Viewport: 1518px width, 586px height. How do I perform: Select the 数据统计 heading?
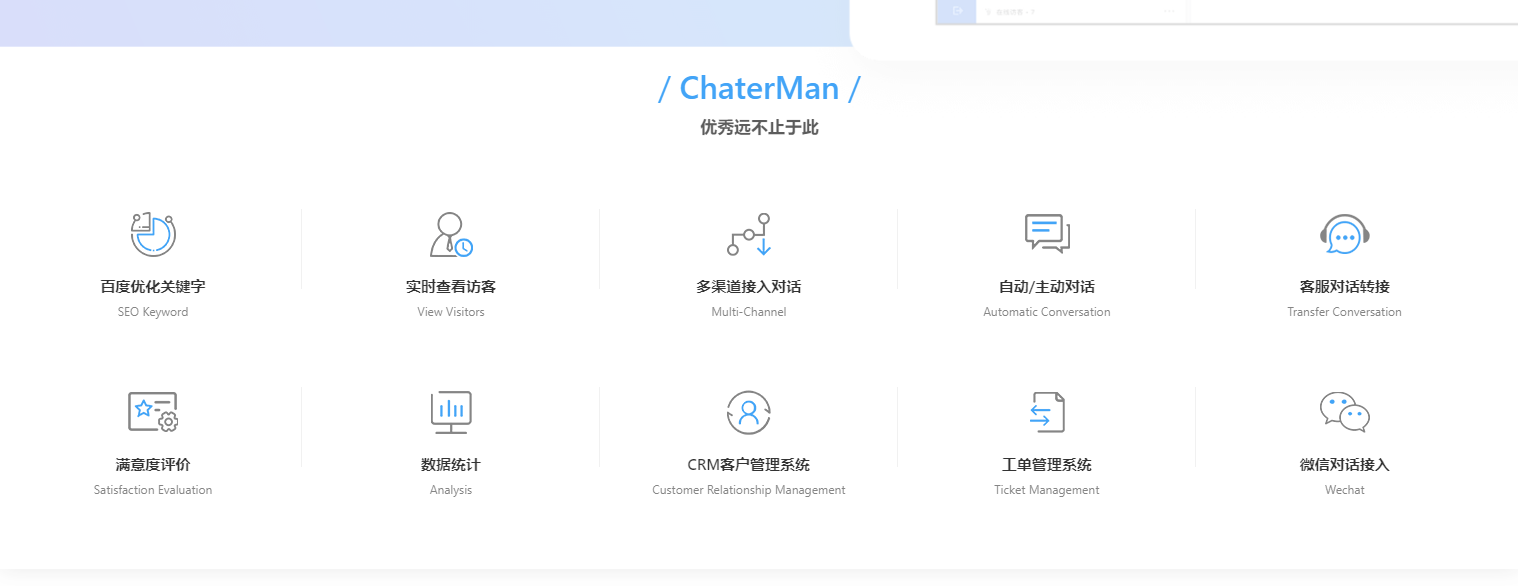tap(451, 465)
